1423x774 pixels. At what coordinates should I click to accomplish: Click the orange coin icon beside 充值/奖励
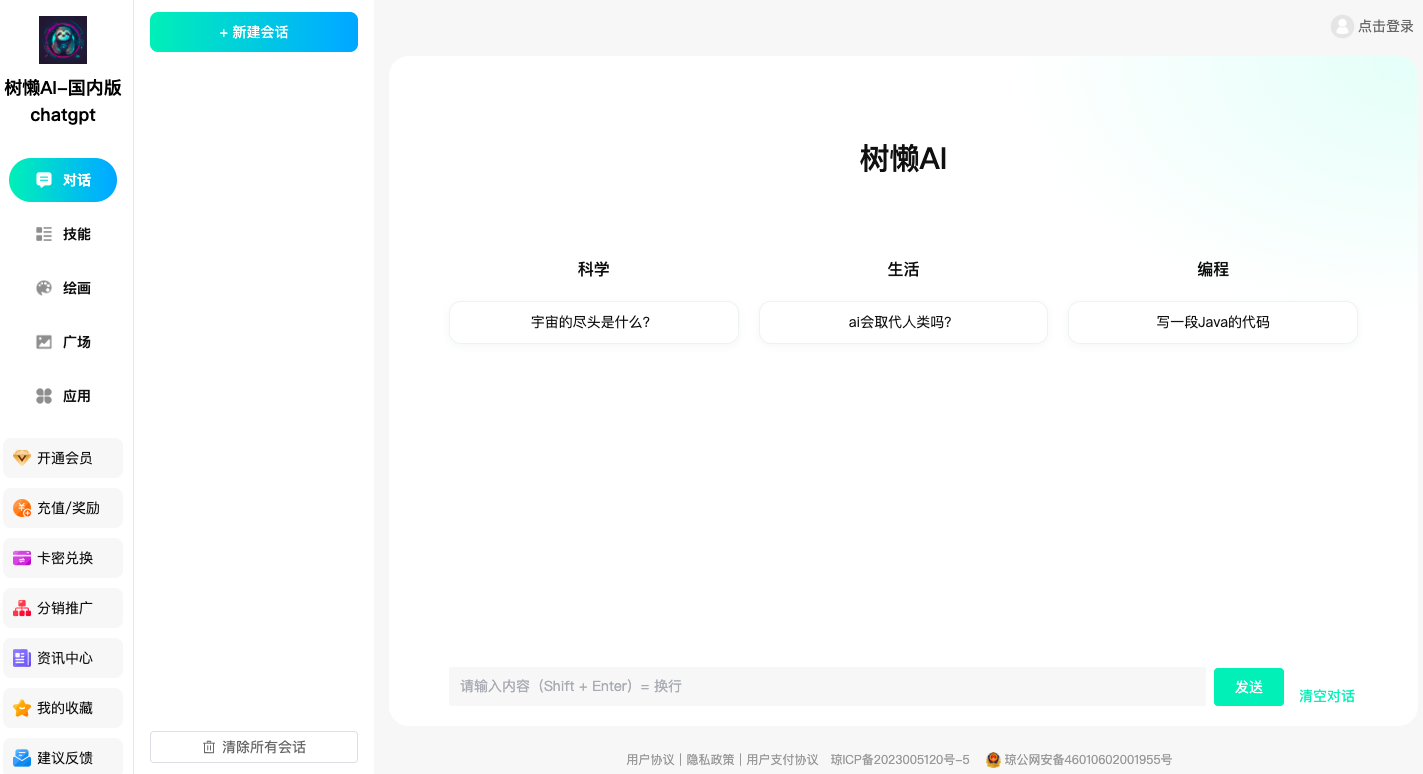click(22, 508)
